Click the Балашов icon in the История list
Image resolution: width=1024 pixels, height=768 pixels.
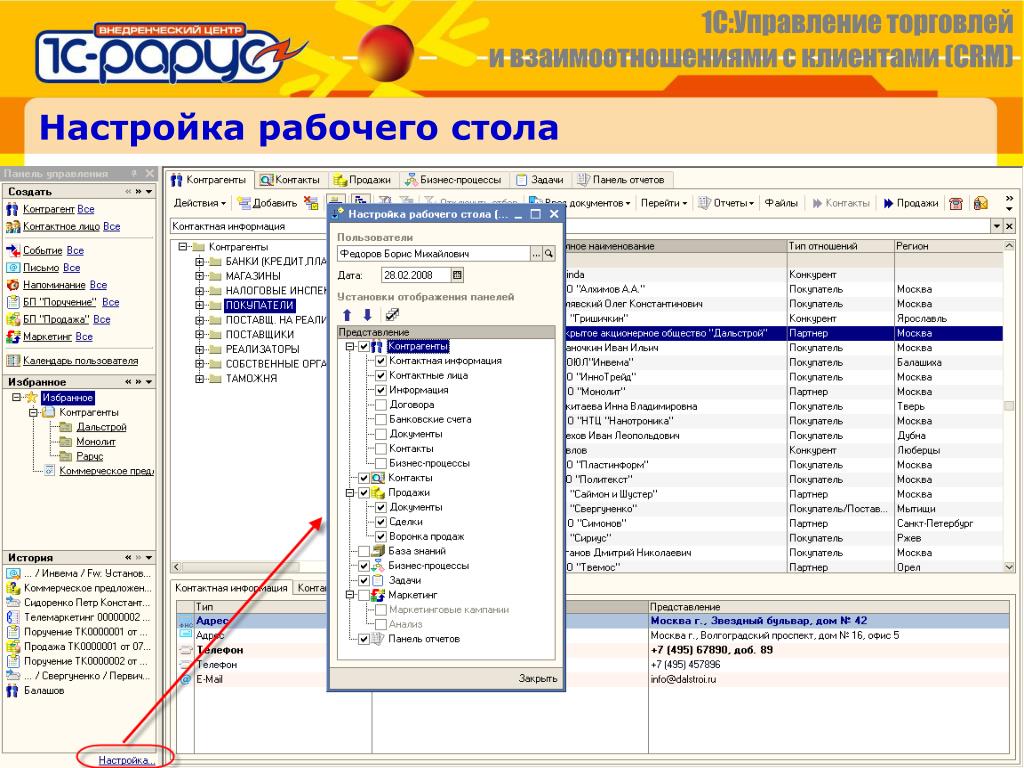click(x=12, y=690)
